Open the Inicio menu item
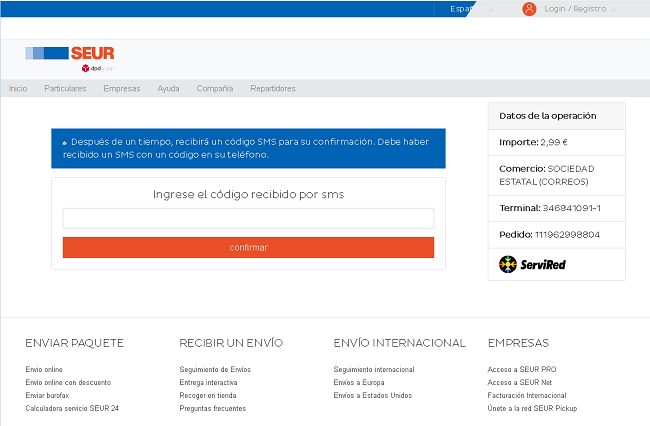 18,89
